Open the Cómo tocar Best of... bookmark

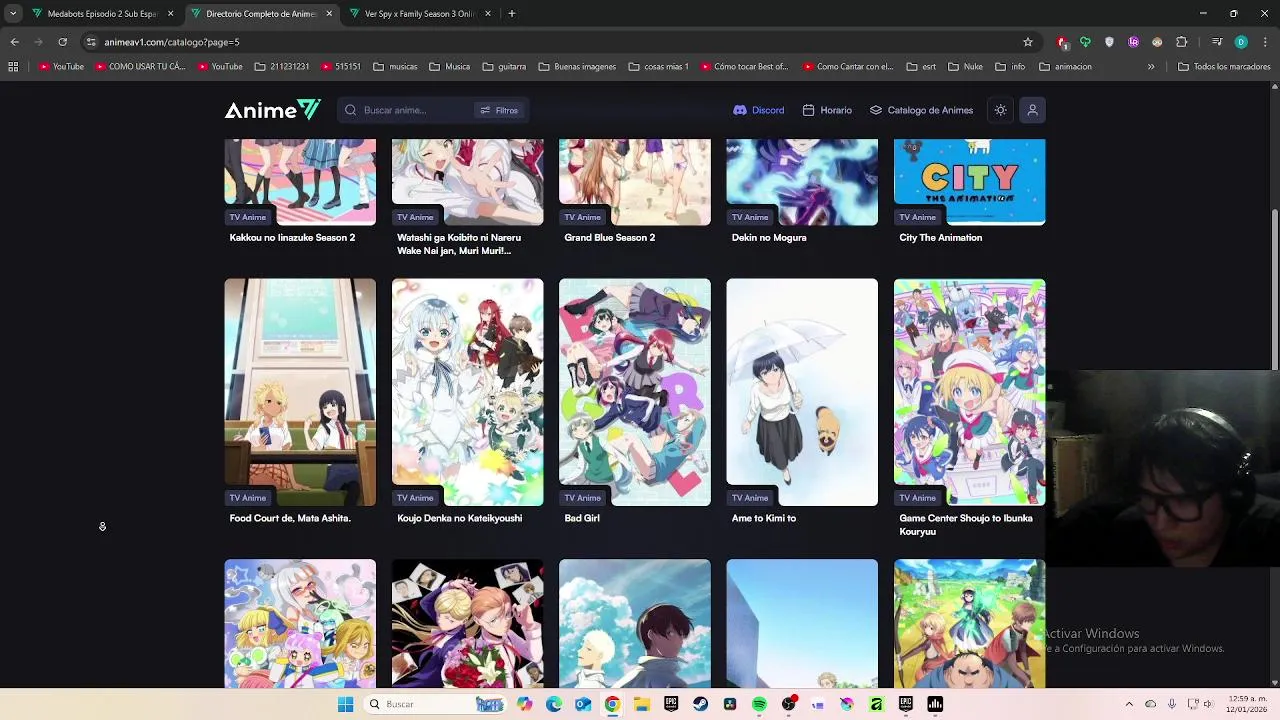(744, 67)
